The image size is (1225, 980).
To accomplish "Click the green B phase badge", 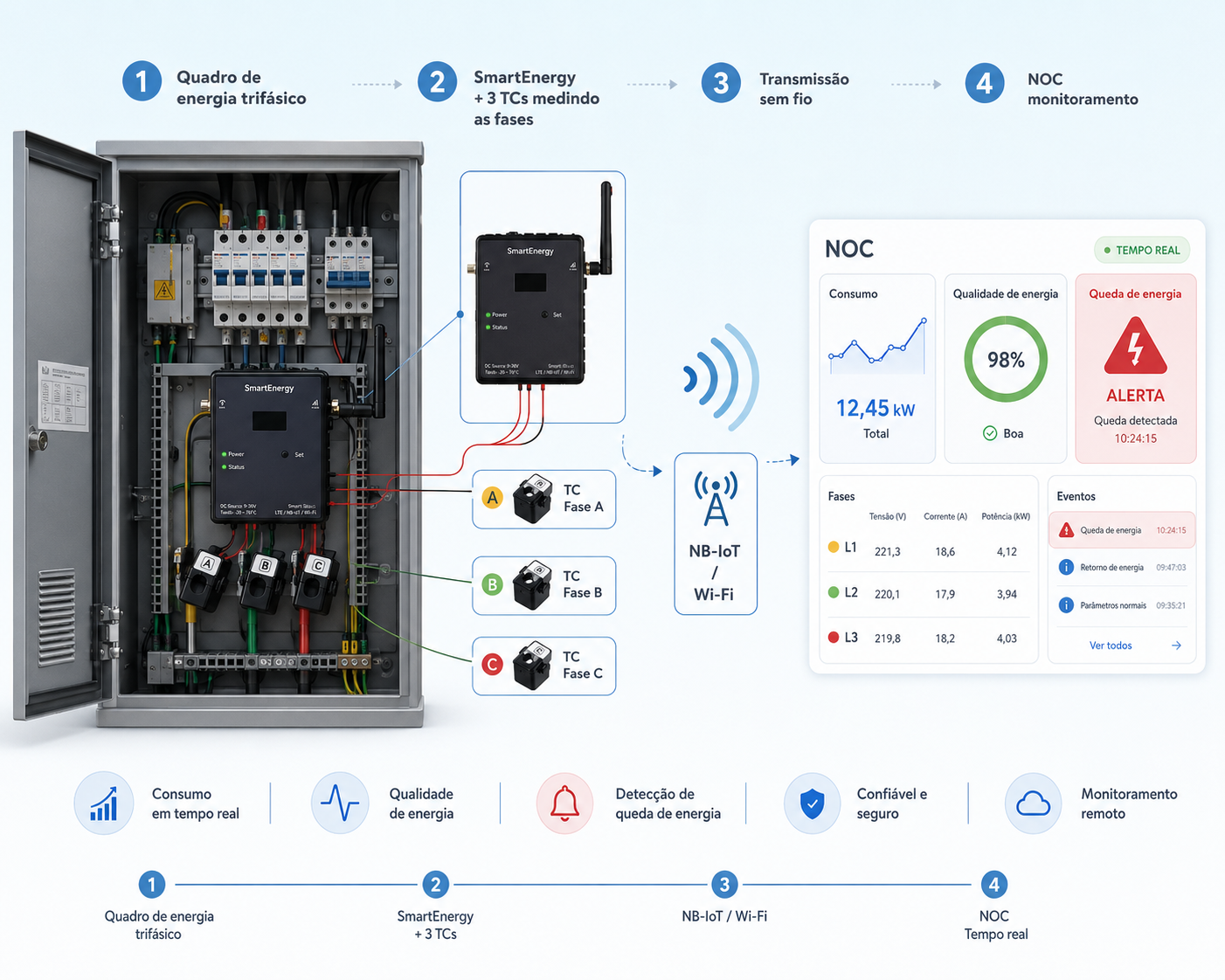I will (493, 584).
